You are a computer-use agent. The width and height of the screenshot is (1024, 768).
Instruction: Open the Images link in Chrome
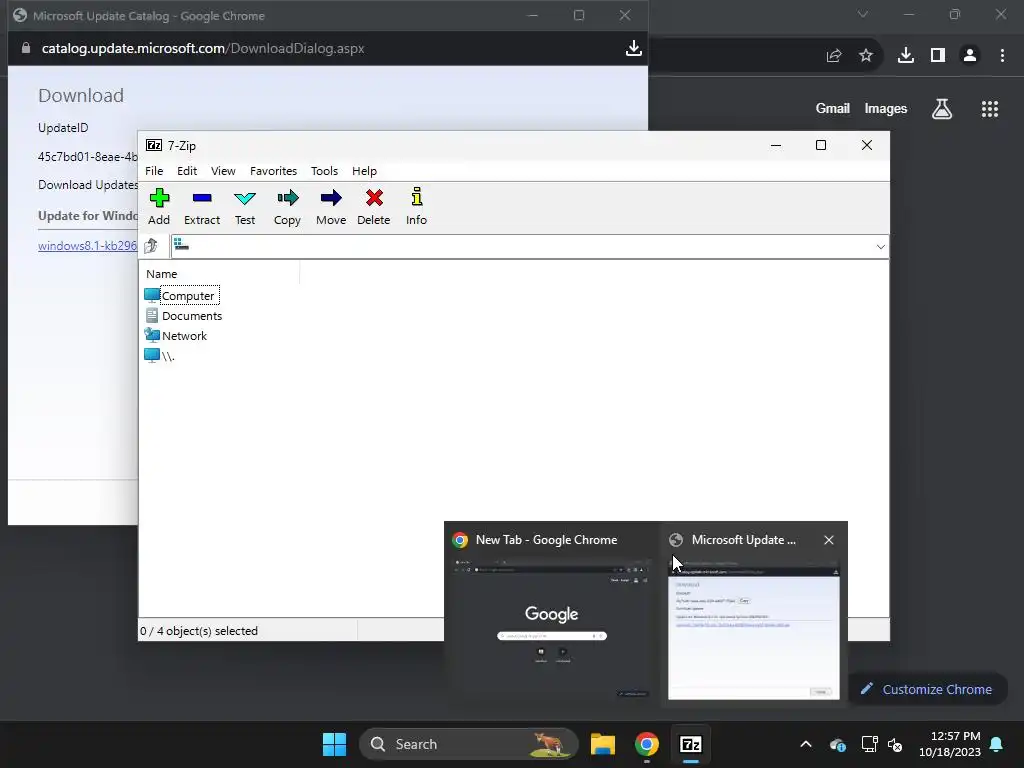coord(886,108)
